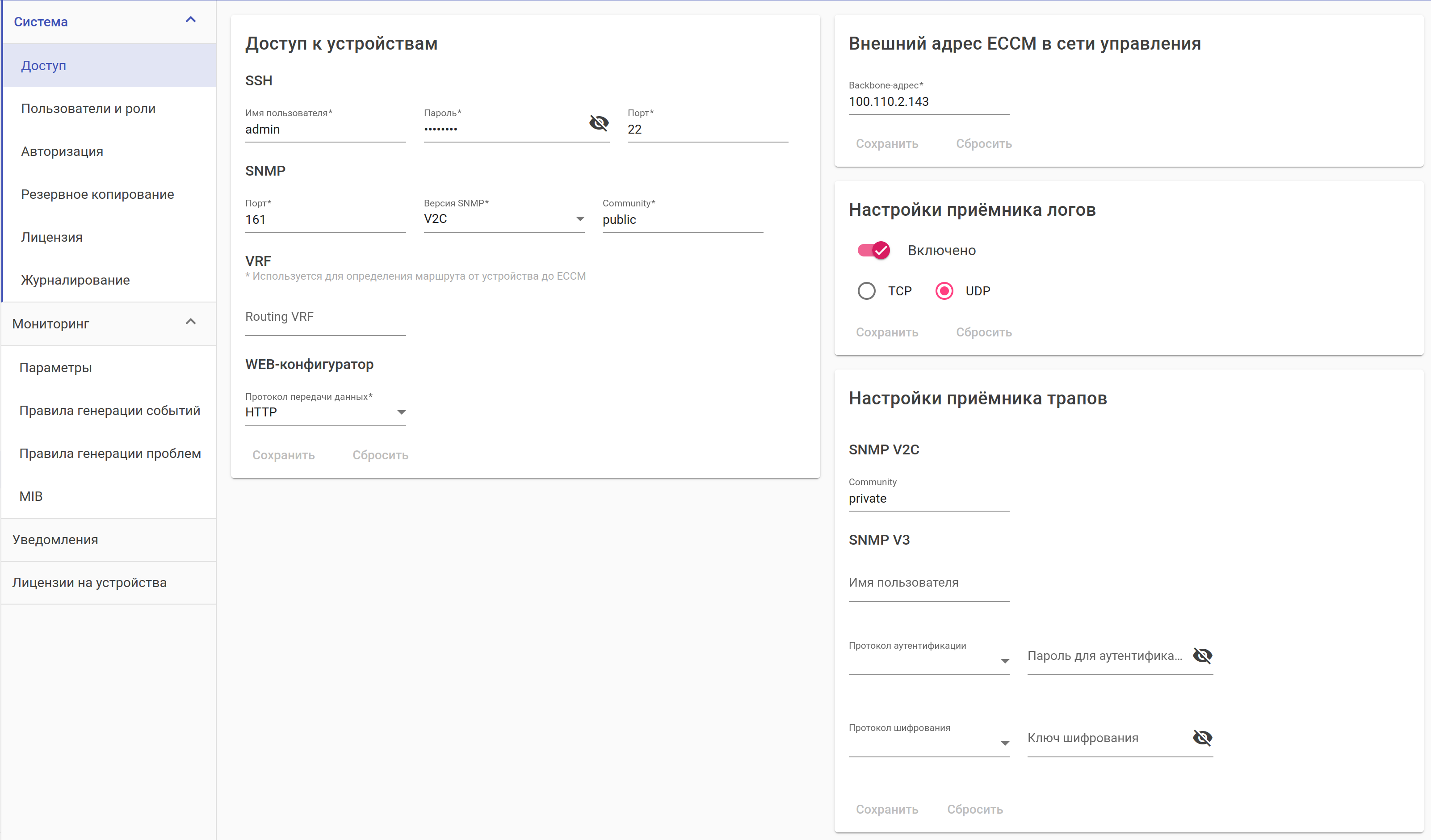Collapse the Система section chevron

point(191,21)
